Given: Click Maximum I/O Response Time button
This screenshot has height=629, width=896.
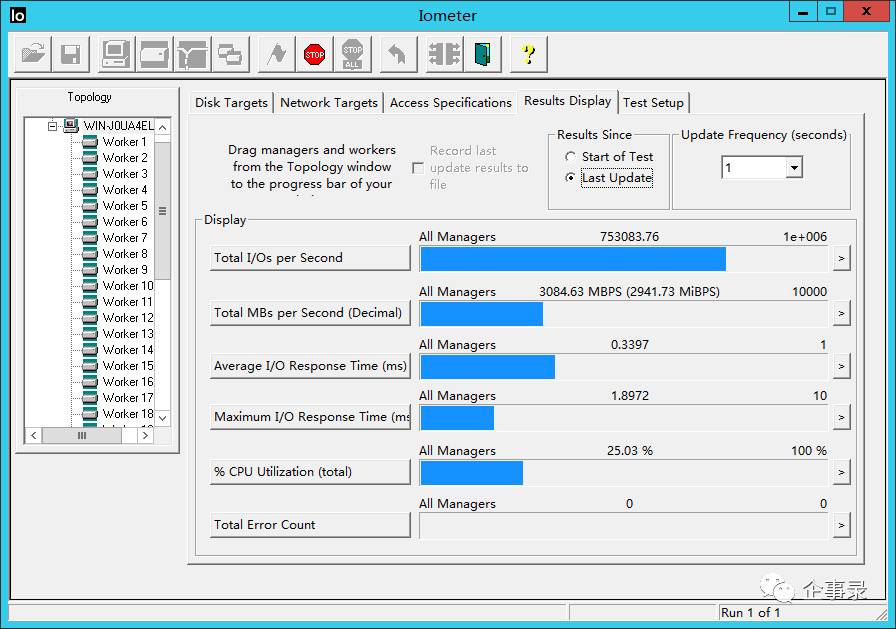Looking at the screenshot, I should [310, 416].
